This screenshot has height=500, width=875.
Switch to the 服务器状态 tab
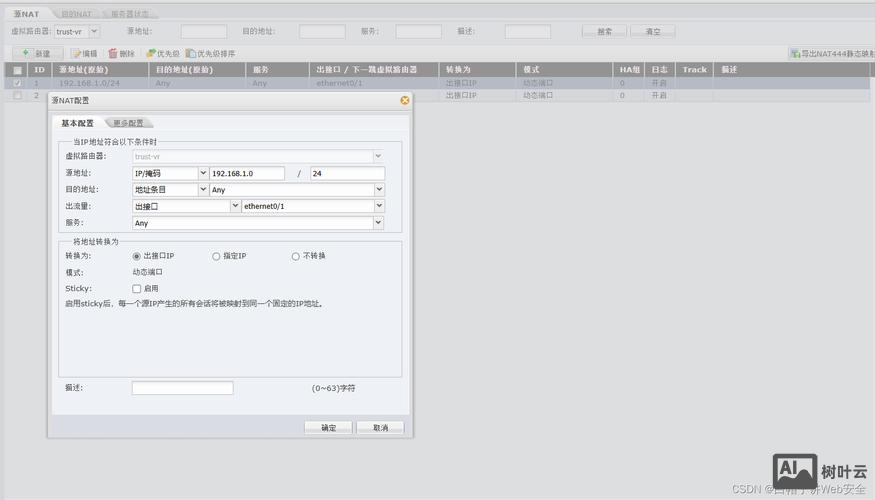point(129,13)
